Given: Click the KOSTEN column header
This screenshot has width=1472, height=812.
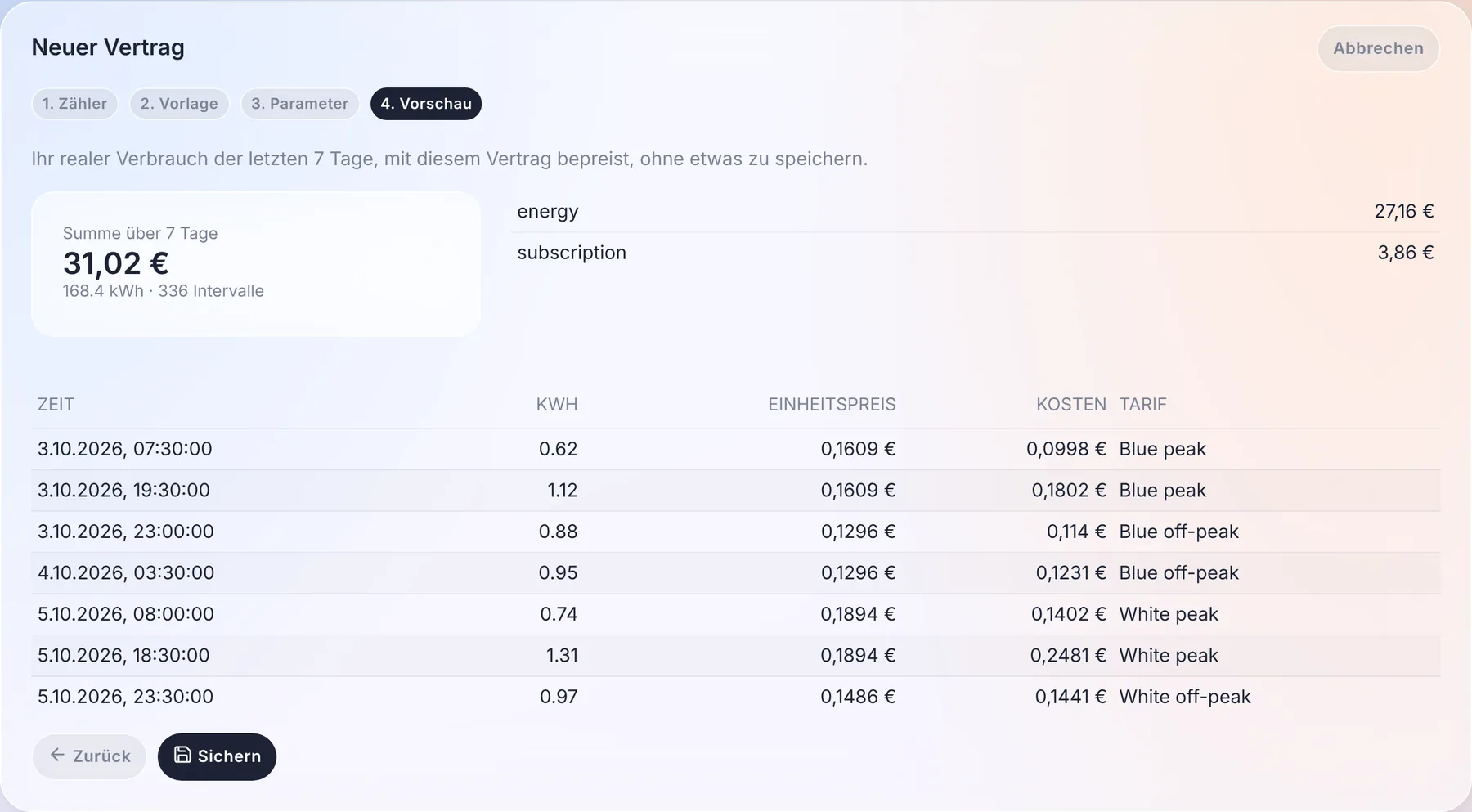Looking at the screenshot, I should pos(1070,404).
